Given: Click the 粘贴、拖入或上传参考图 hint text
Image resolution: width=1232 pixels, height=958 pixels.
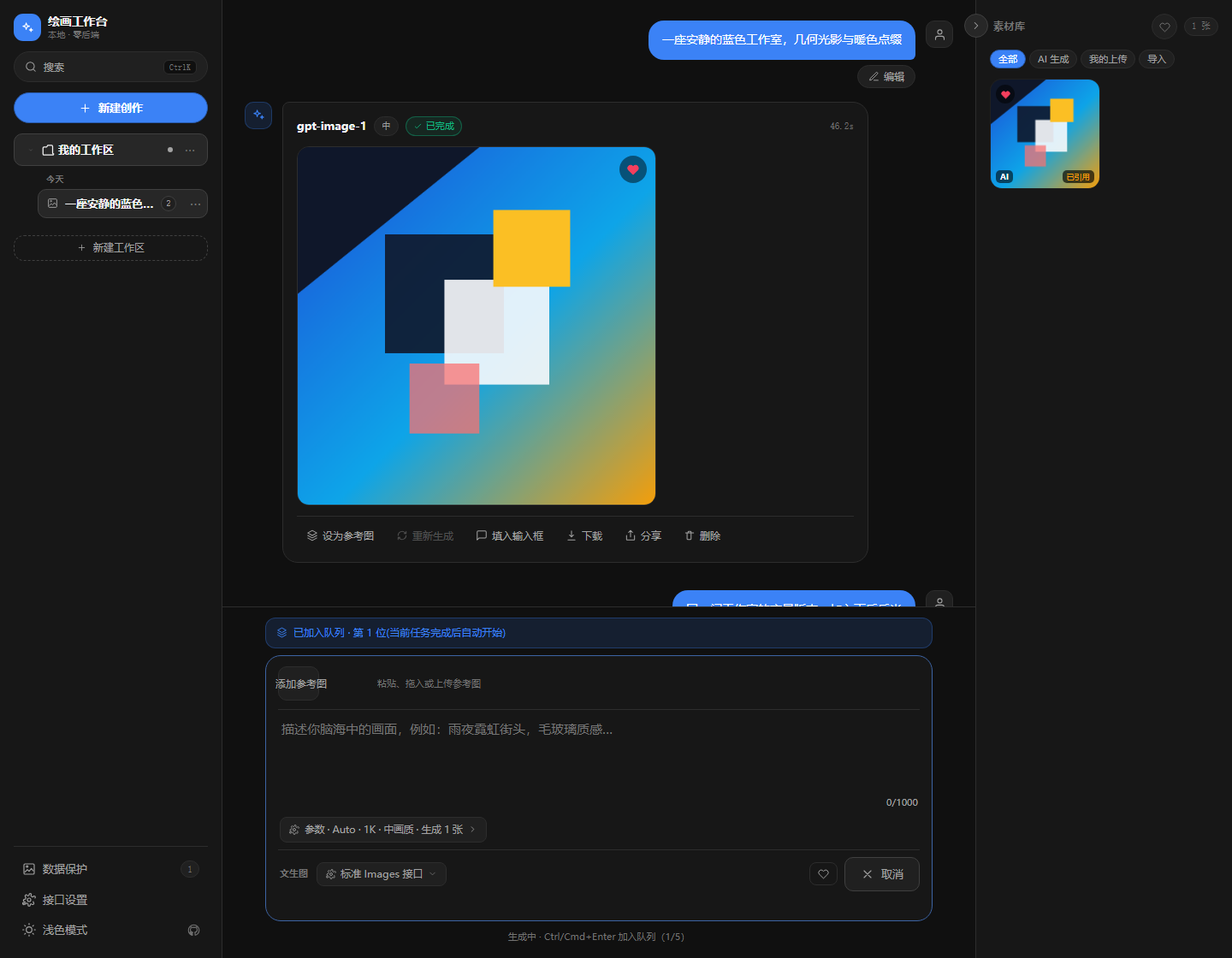Looking at the screenshot, I should pos(429,683).
